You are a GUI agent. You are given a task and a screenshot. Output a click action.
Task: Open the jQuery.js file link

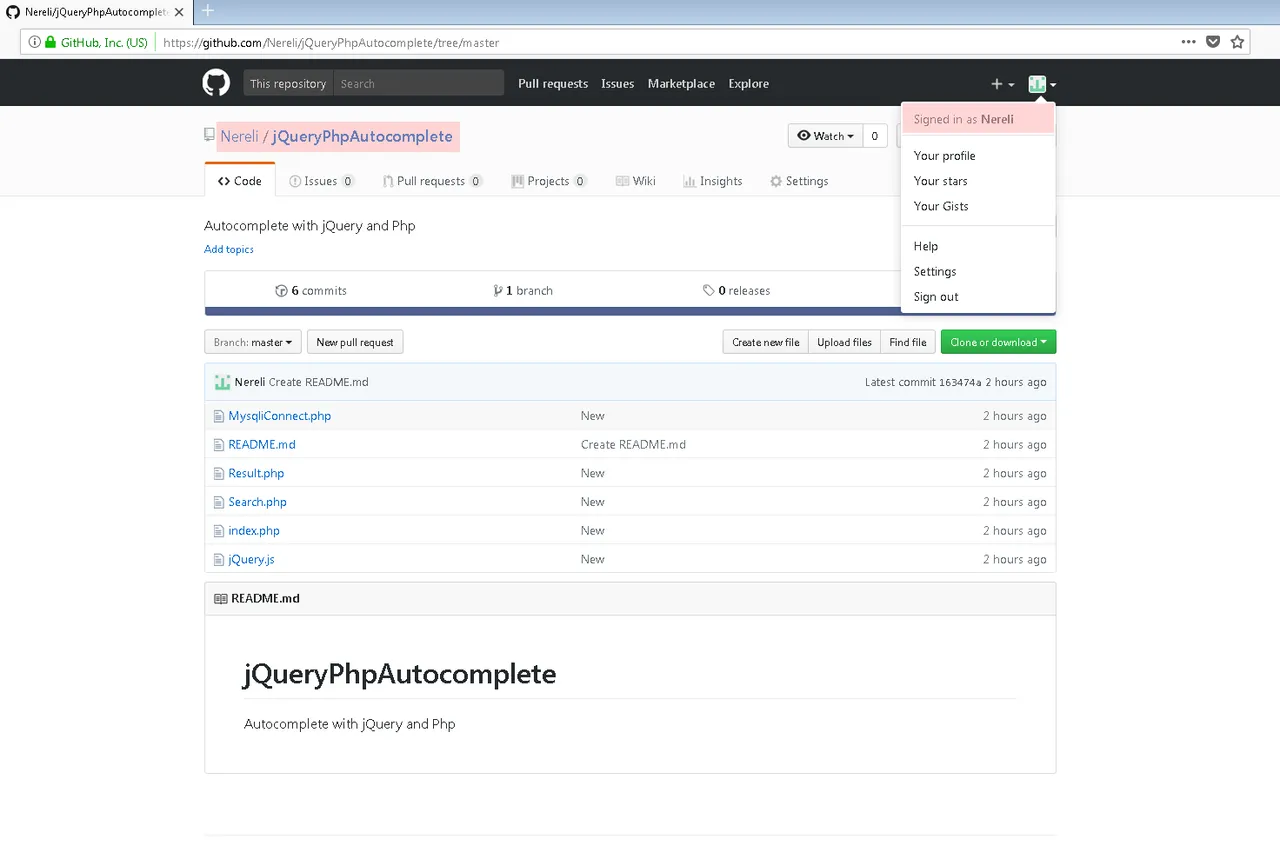pos(251,559)
